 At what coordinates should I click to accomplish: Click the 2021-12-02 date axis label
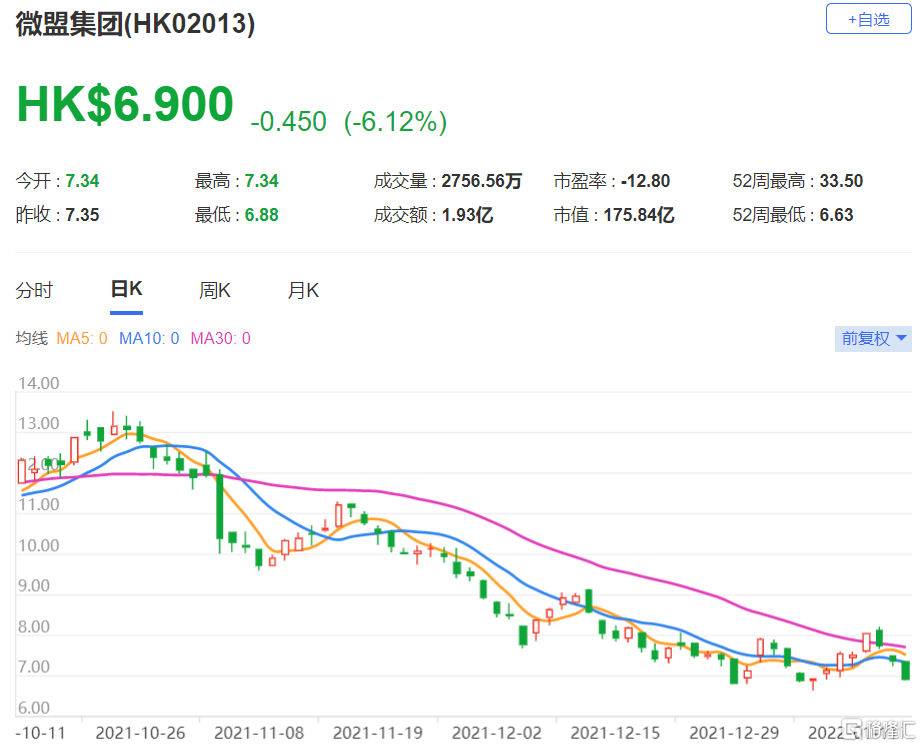coord(497,733)
